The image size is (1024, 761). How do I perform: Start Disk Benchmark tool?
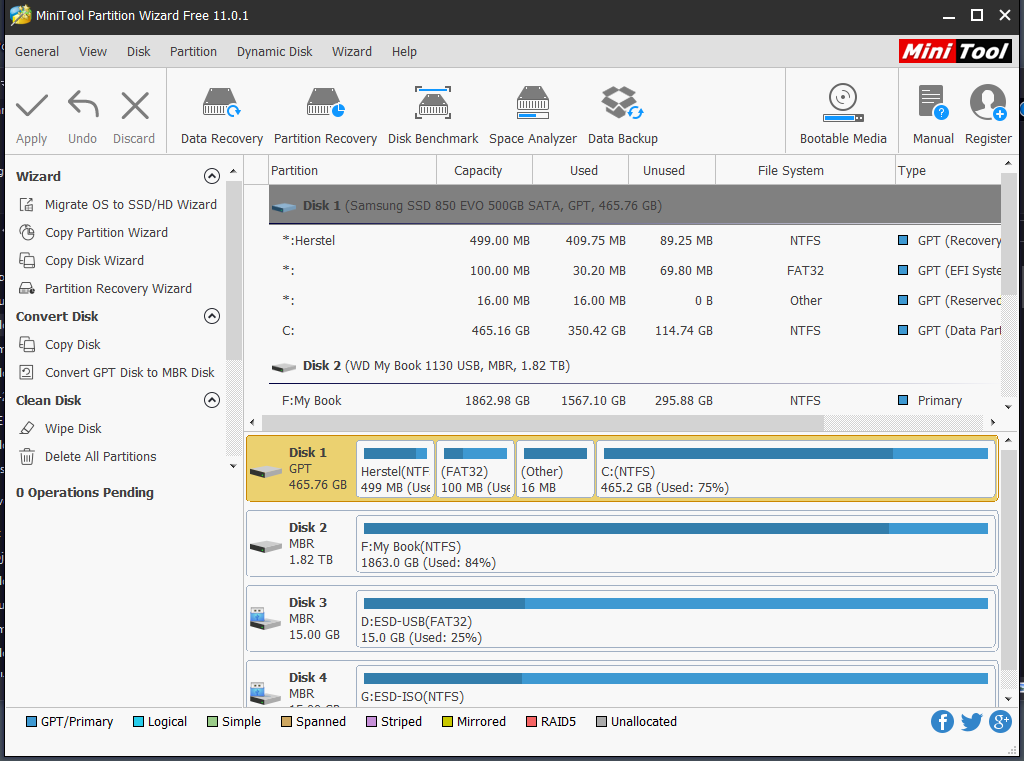[x=433, y=116]
